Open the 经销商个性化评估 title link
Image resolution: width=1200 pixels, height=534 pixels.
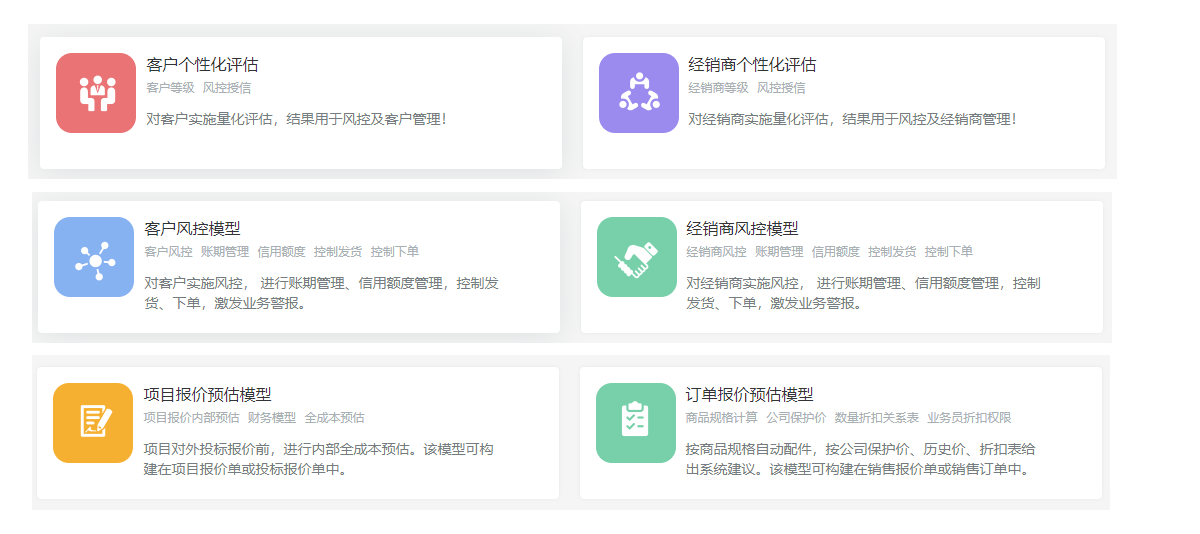(752, 65)
